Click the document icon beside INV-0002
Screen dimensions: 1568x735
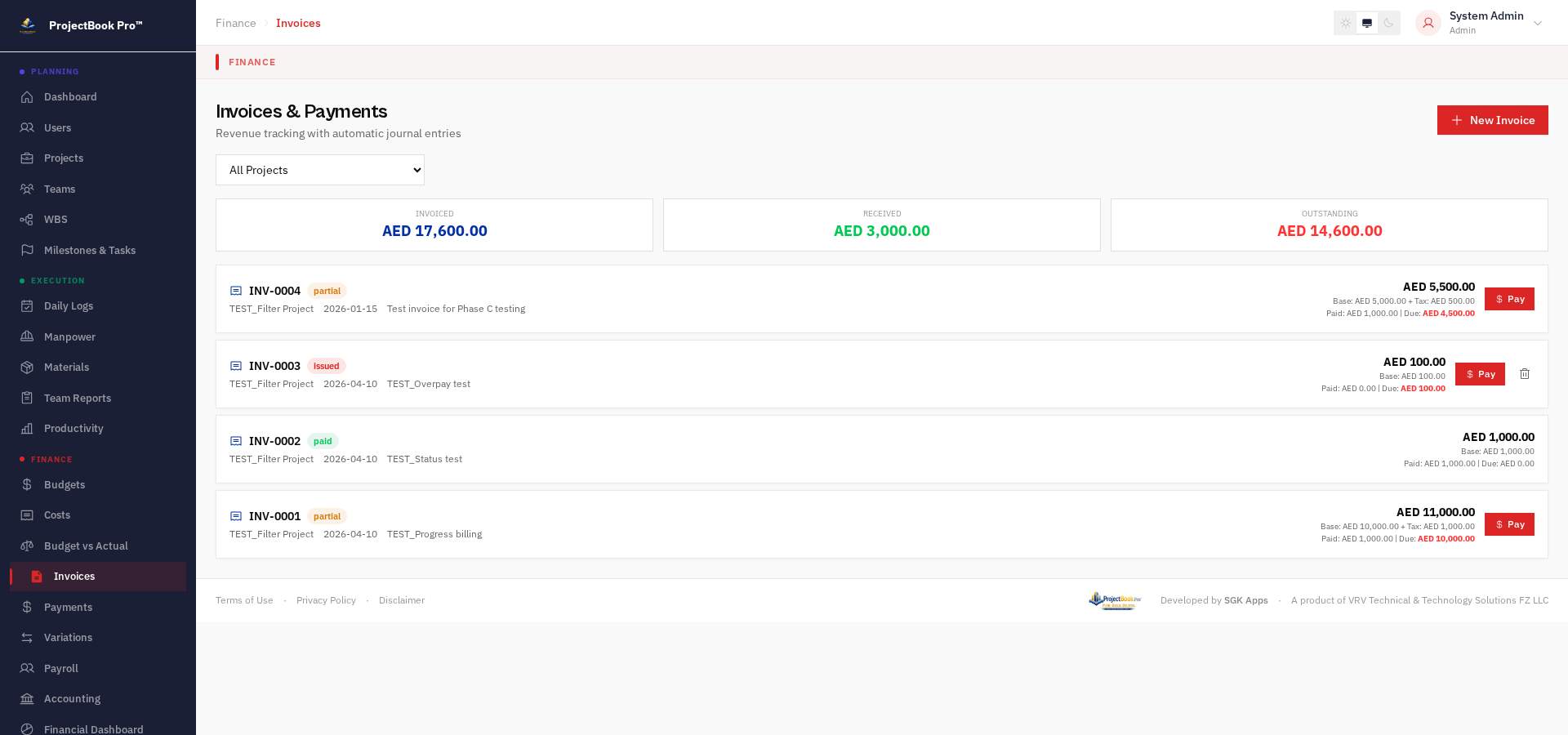pyautogui.click(x=236, y=441)
